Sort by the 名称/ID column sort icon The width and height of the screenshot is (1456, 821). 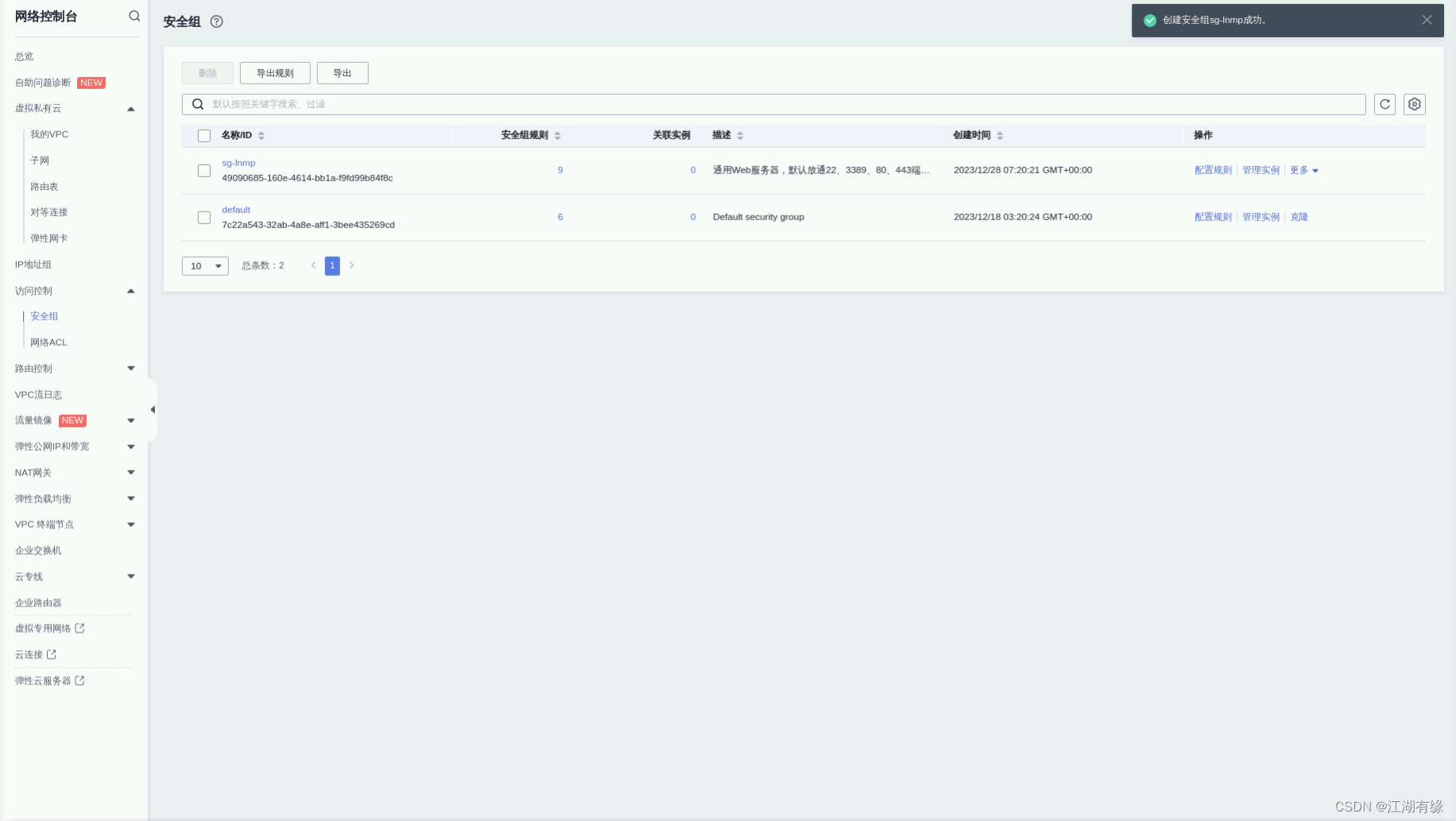click(x=261, y=136)
